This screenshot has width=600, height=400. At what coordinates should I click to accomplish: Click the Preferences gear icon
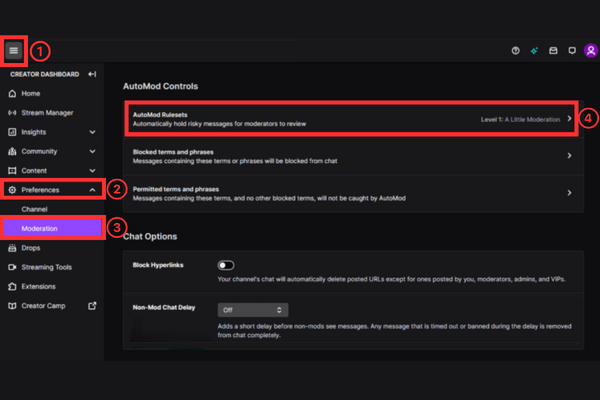click(12, 190)
